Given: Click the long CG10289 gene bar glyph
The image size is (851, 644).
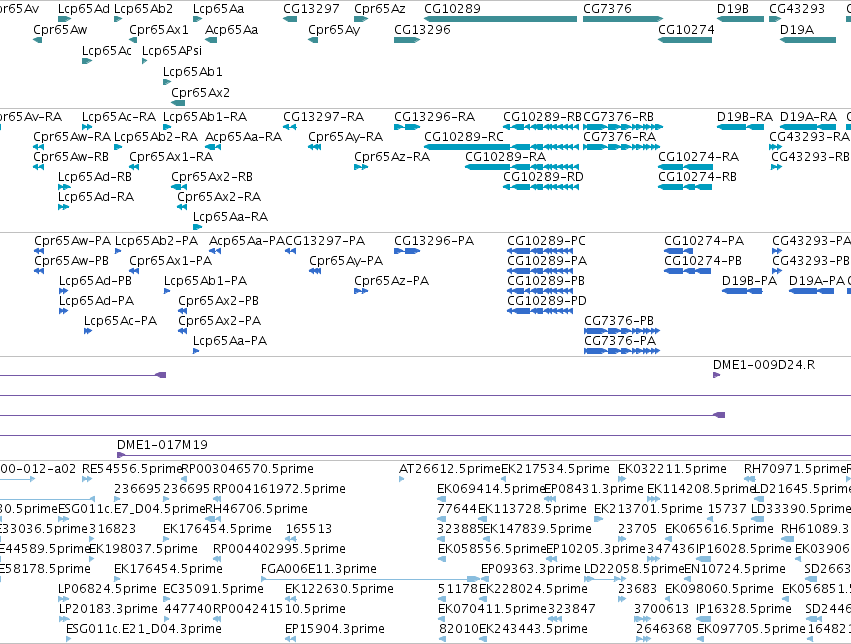Looking at the screenshot, I should coord(500,19).
